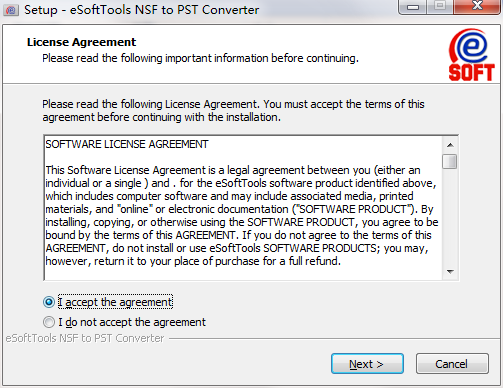
Task: Click the title bar text Setup - eSoftTools
Action: [x=79, y=10]
